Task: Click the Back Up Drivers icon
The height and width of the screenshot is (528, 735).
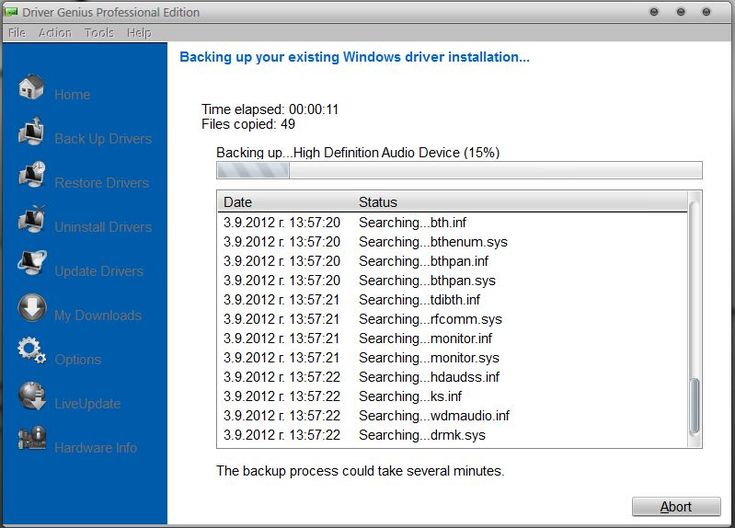Action: [31, 131]
